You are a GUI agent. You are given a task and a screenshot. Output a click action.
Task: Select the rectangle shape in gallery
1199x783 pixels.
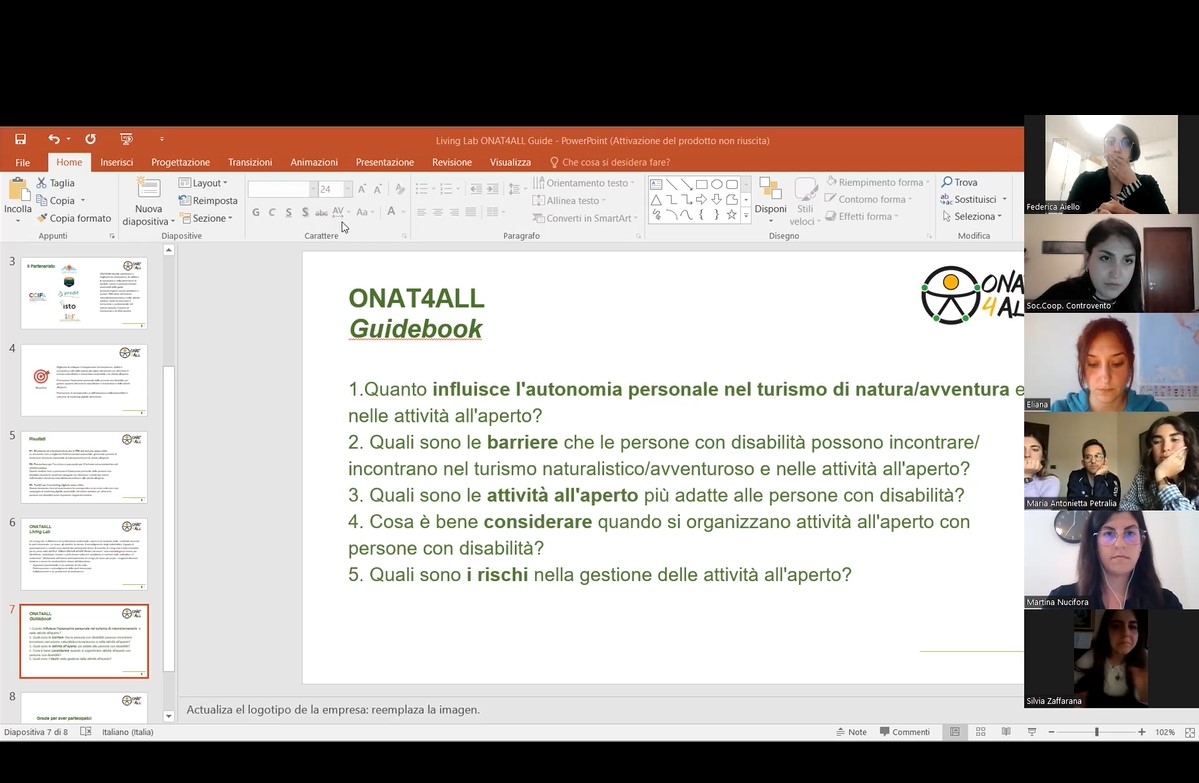[x=701, y=184]
